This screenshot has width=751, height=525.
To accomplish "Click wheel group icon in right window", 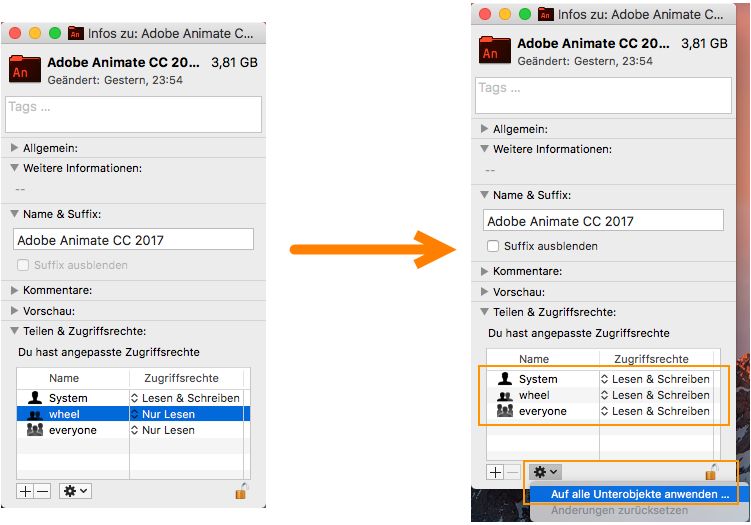I will pos(505,396).
